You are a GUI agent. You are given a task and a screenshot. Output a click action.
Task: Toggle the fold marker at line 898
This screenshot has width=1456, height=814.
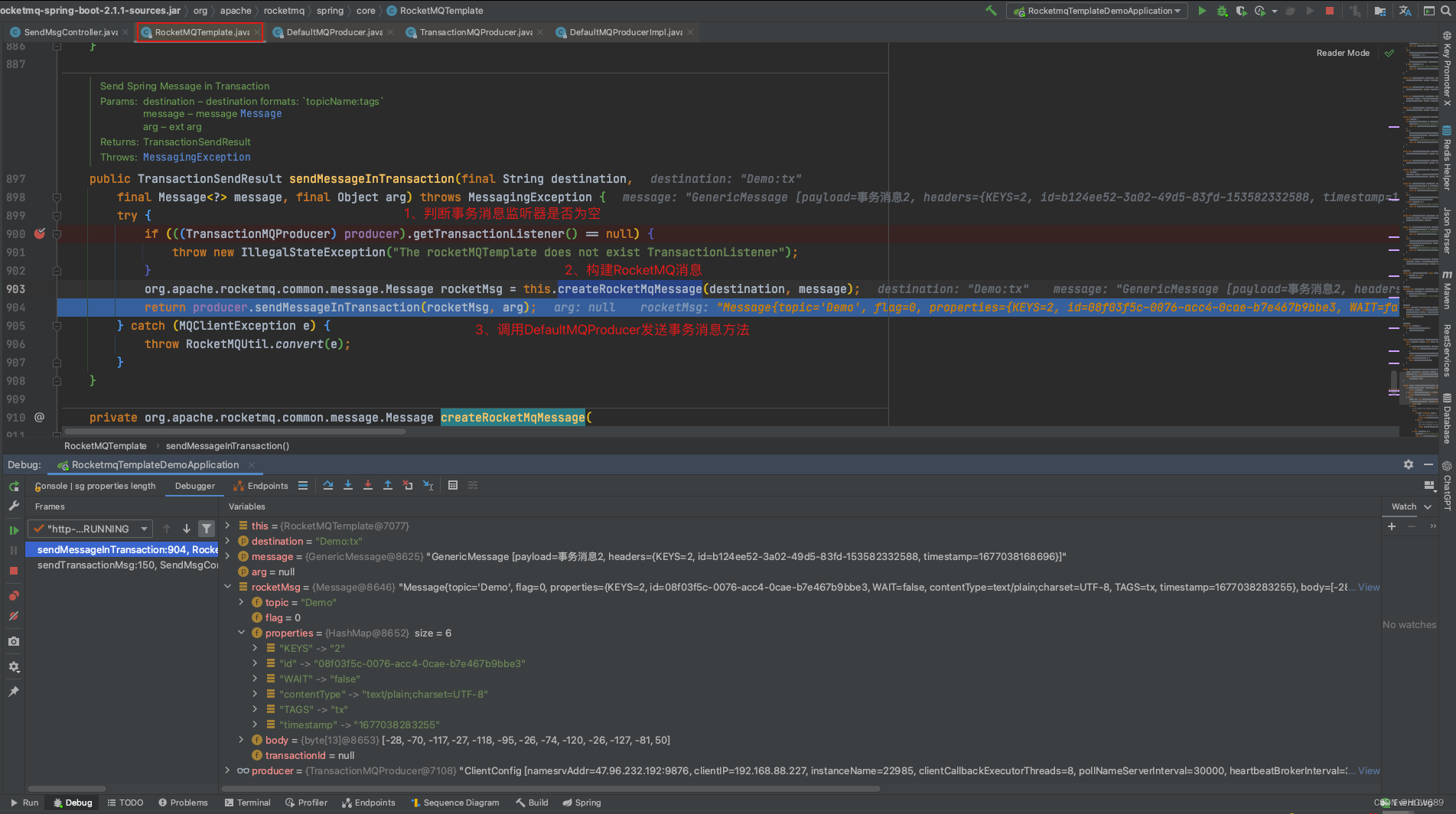(x=57, y=197)
